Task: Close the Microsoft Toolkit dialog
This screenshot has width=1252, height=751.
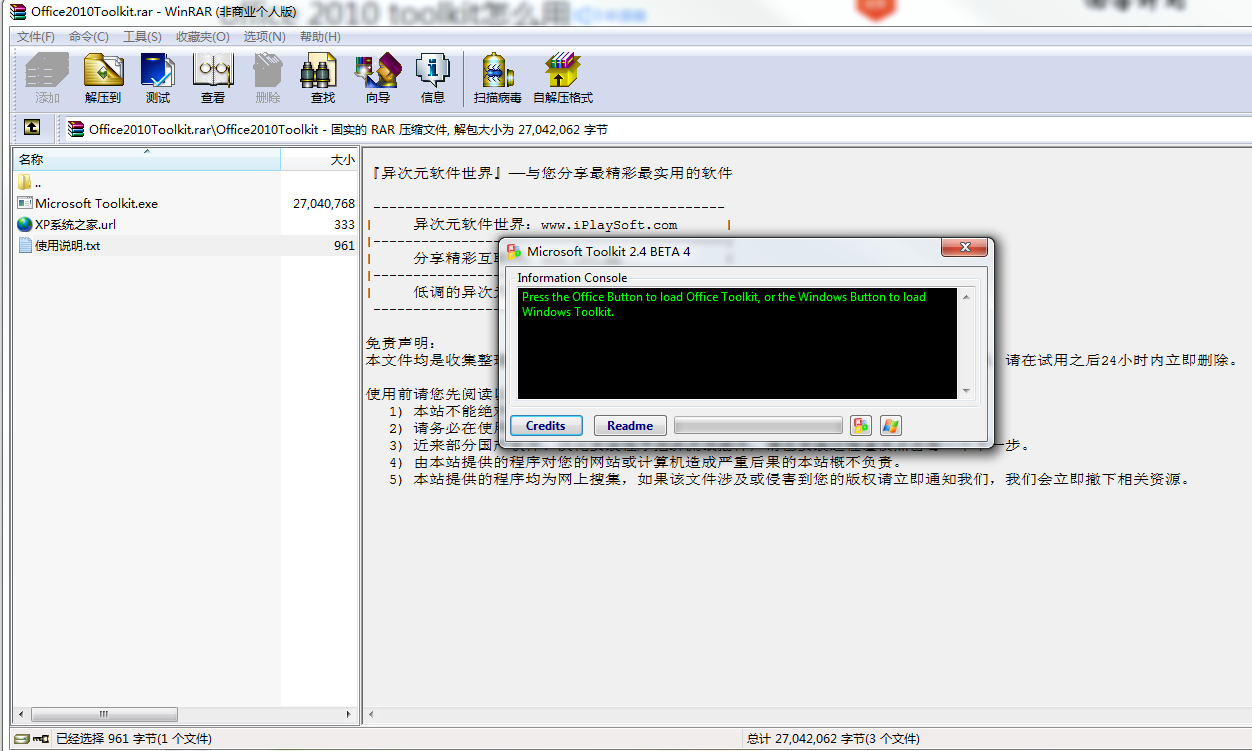Action: pyautogui.click(x=965, y=248)
